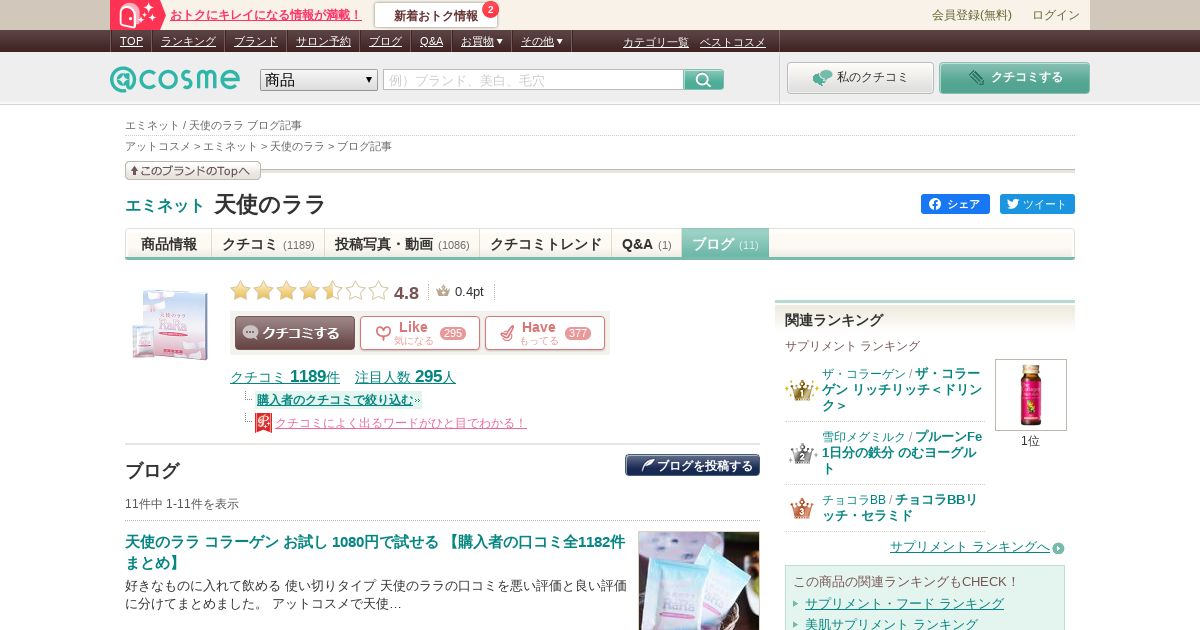Click the Twitter ツイート button
The width and height of the screenshot is (1200, 630).
[1037, 204]
